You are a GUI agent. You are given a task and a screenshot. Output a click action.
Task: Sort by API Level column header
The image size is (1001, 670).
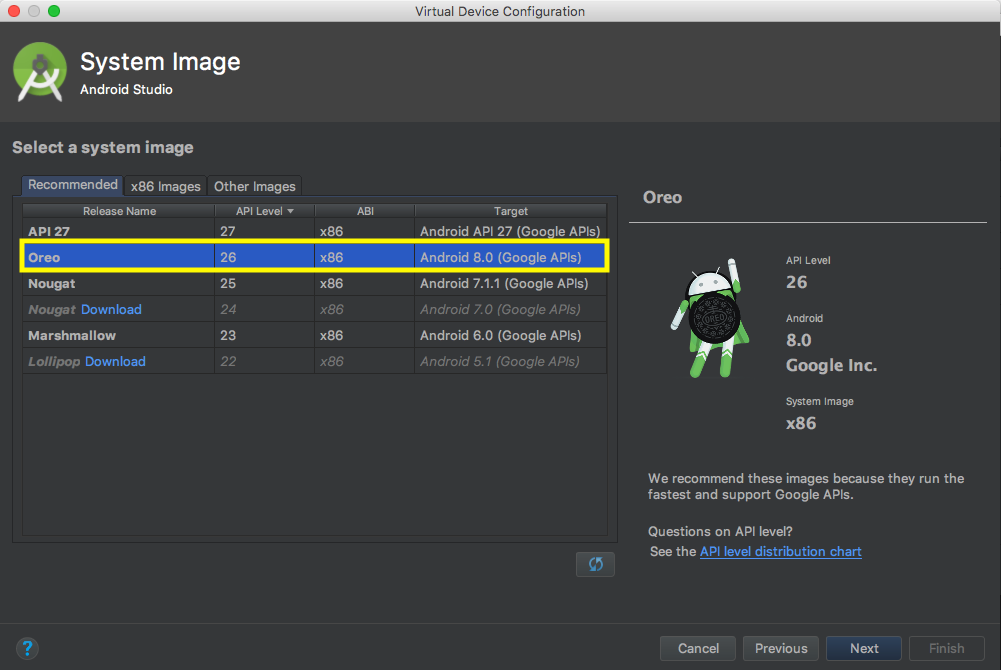pyautogui.click(x=264, y=211)
